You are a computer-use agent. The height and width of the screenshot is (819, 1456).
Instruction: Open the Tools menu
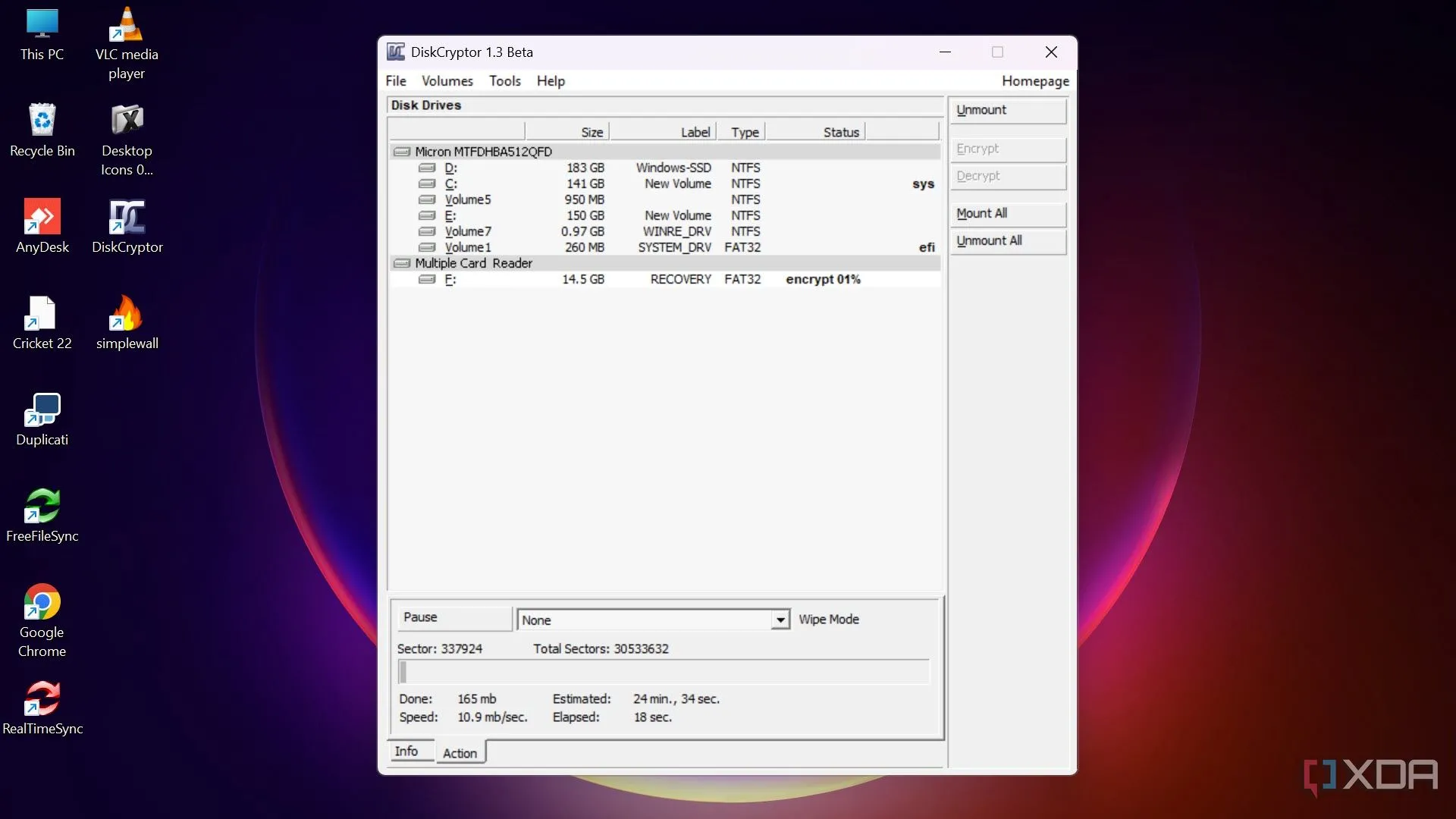pyautogui.click(x=504, y=81)
